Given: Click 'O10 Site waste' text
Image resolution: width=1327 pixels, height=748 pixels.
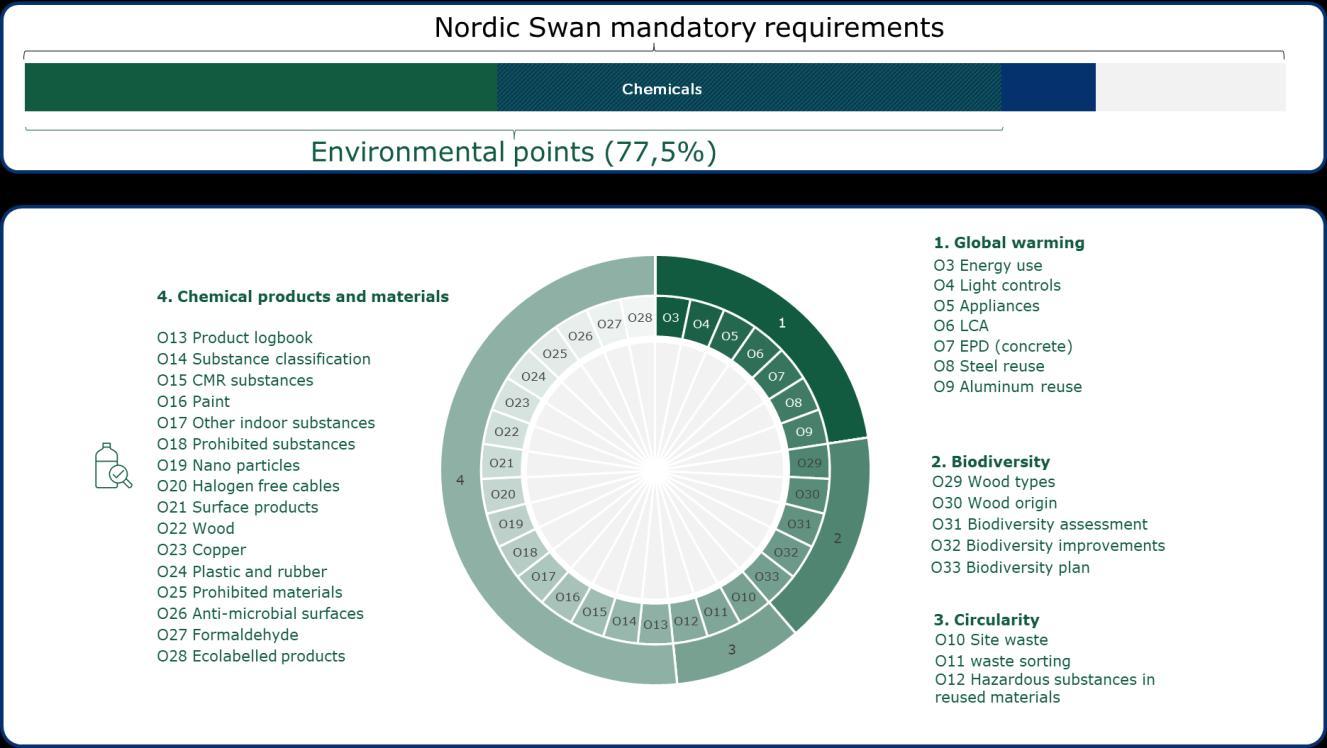Looking at the screenshot, I should (992, 639).
